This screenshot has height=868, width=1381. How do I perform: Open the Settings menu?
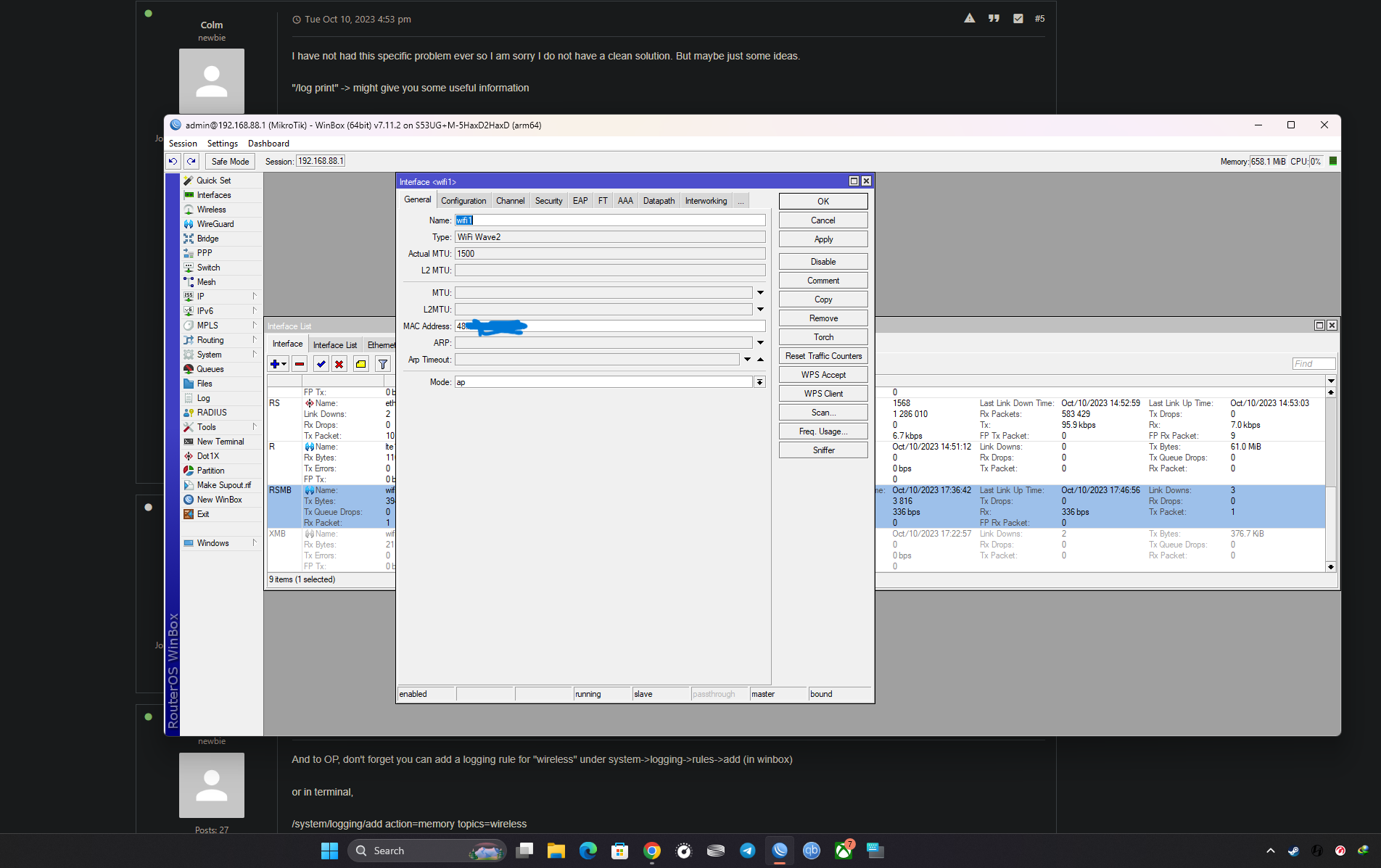[222, 144]
